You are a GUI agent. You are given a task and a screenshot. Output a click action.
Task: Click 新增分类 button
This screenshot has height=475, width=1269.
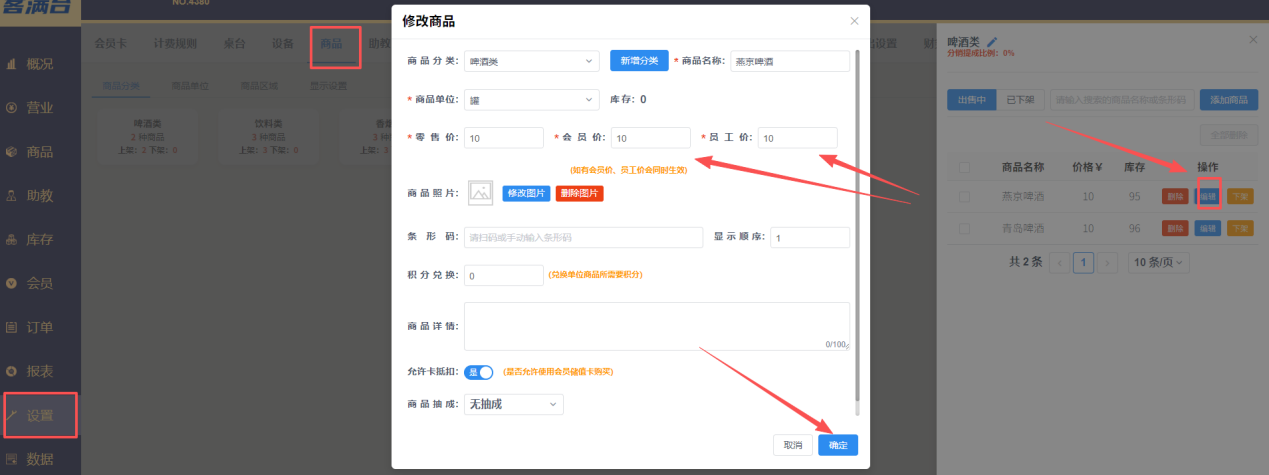639,61
